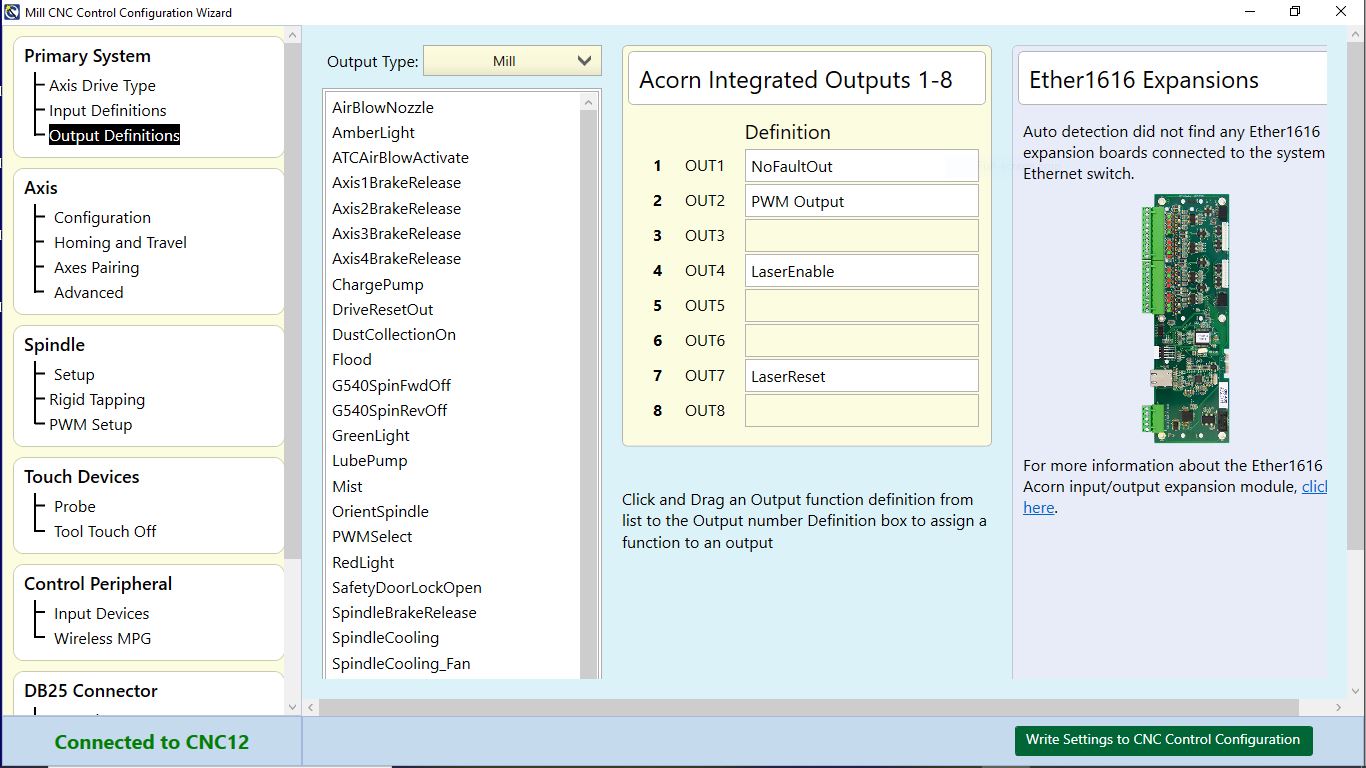Image resolution: width=1366 pixels, height=768 pixels.
Task: Select SafetyDoorLockOpen in output list
Action: click(407, 587)
